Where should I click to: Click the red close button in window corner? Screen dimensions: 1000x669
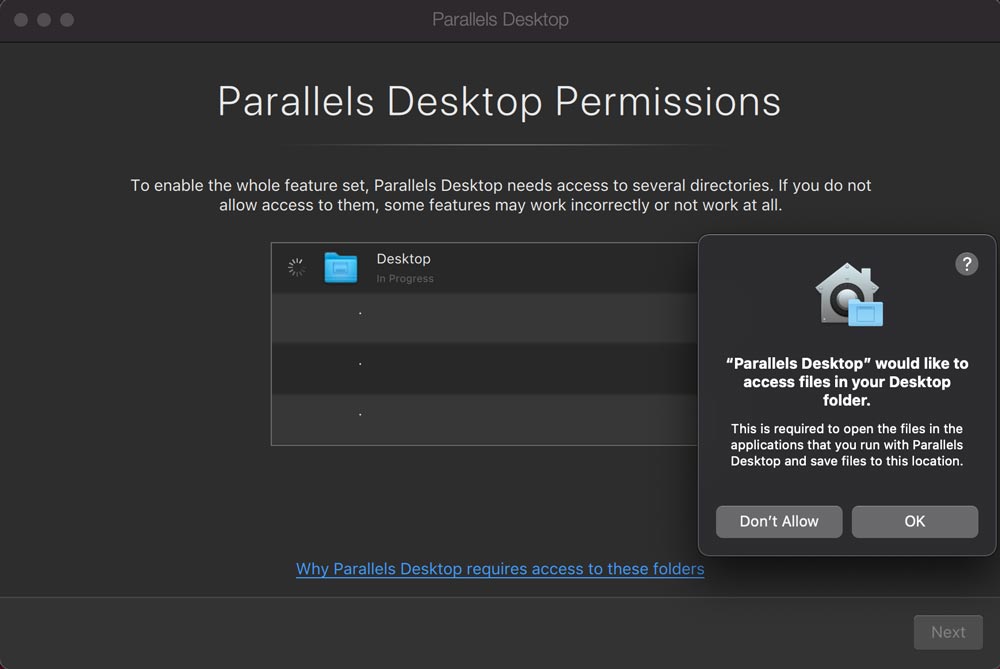(20, 19)
